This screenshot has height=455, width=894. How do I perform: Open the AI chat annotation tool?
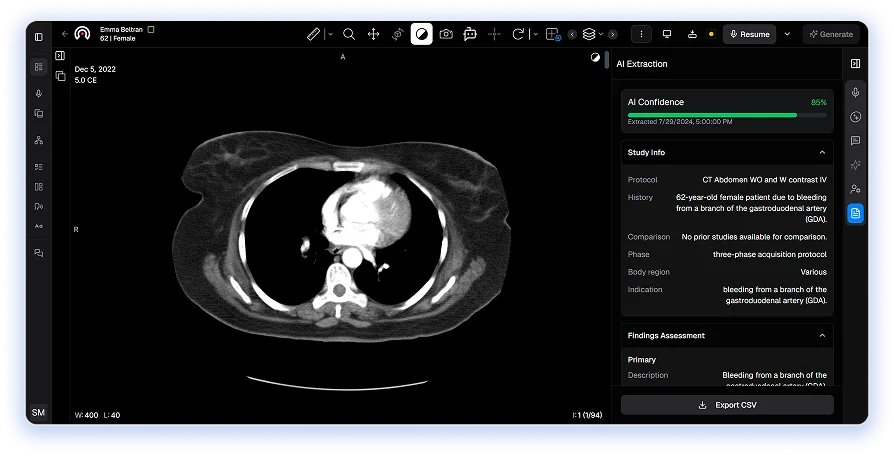coord(470,34)
